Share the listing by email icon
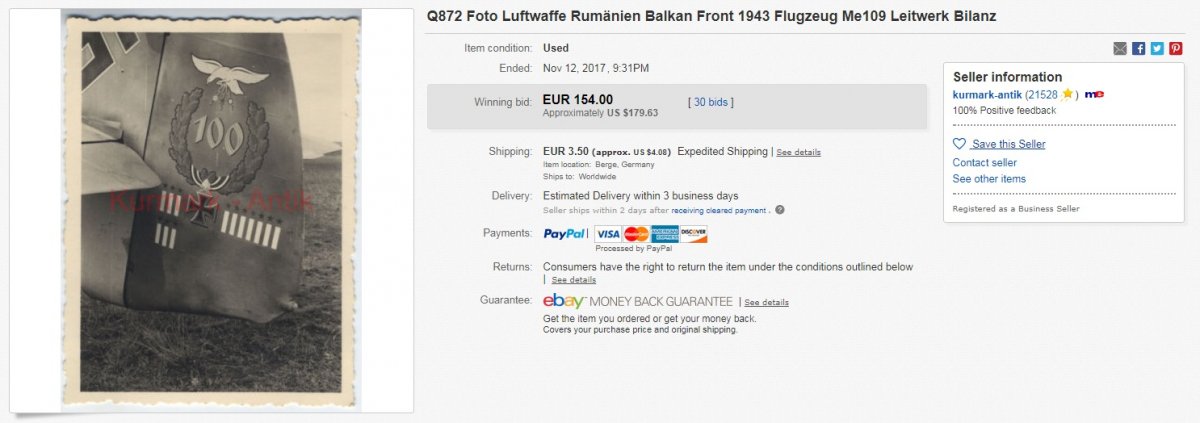This screenshot has width=1200, height=423. click(1120, 48)
